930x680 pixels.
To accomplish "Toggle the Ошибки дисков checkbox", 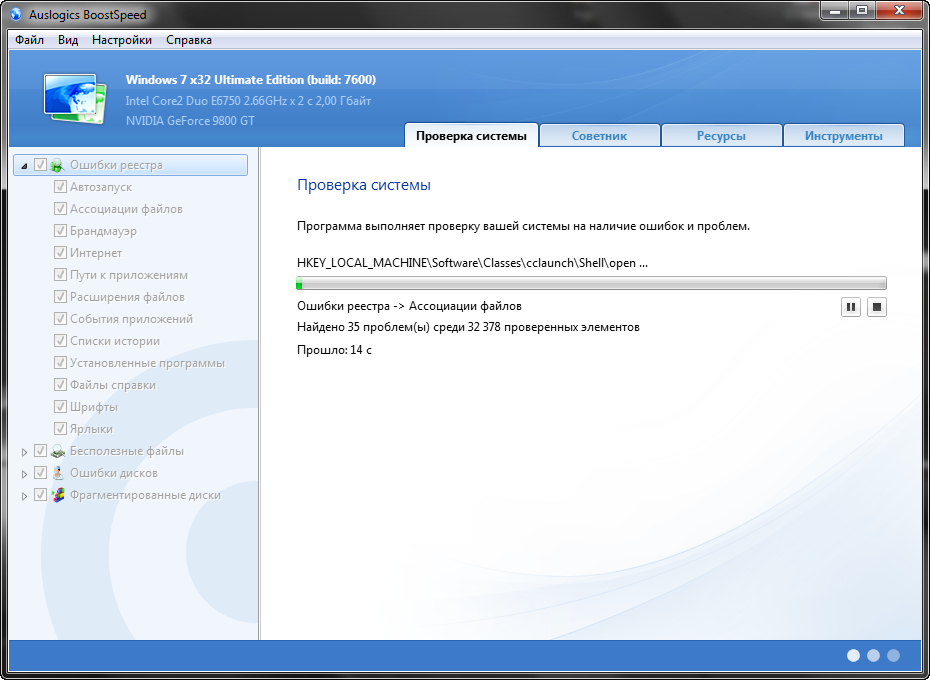I will point(40,473).
